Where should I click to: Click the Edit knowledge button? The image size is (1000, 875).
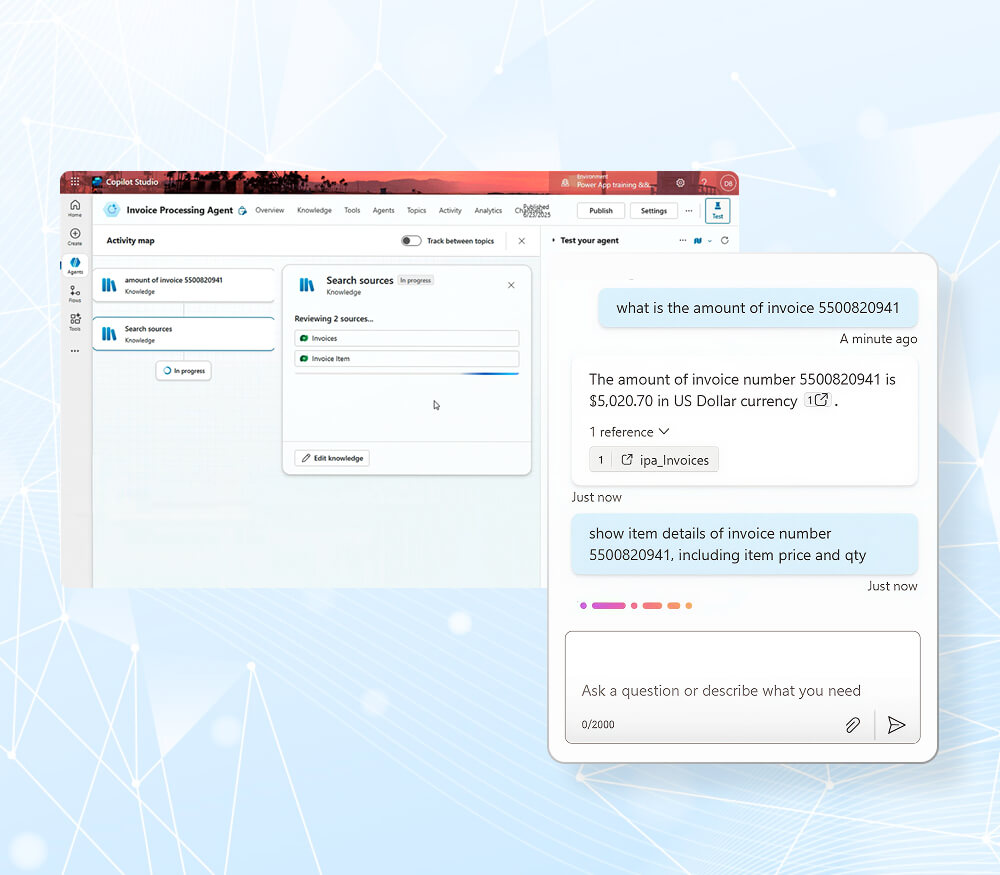click(x=332, y=458)
